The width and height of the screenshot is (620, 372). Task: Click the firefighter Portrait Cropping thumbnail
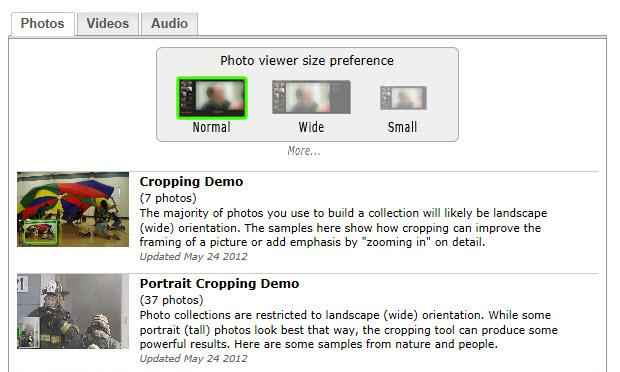pos(73,311)
